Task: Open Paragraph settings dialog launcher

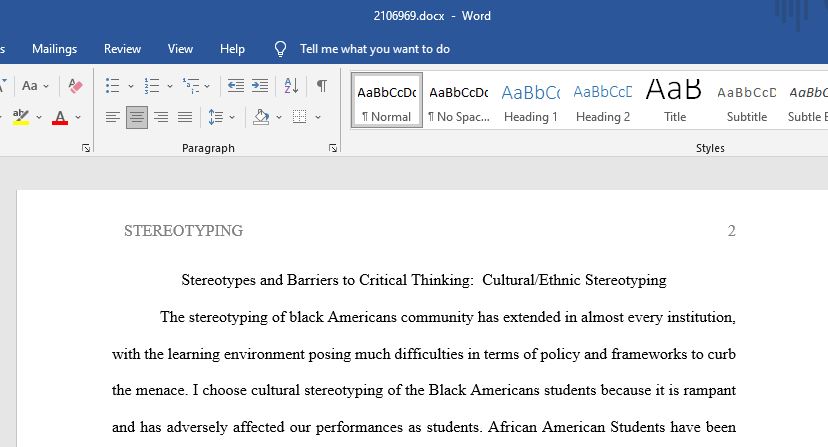Action: [333, 148]
